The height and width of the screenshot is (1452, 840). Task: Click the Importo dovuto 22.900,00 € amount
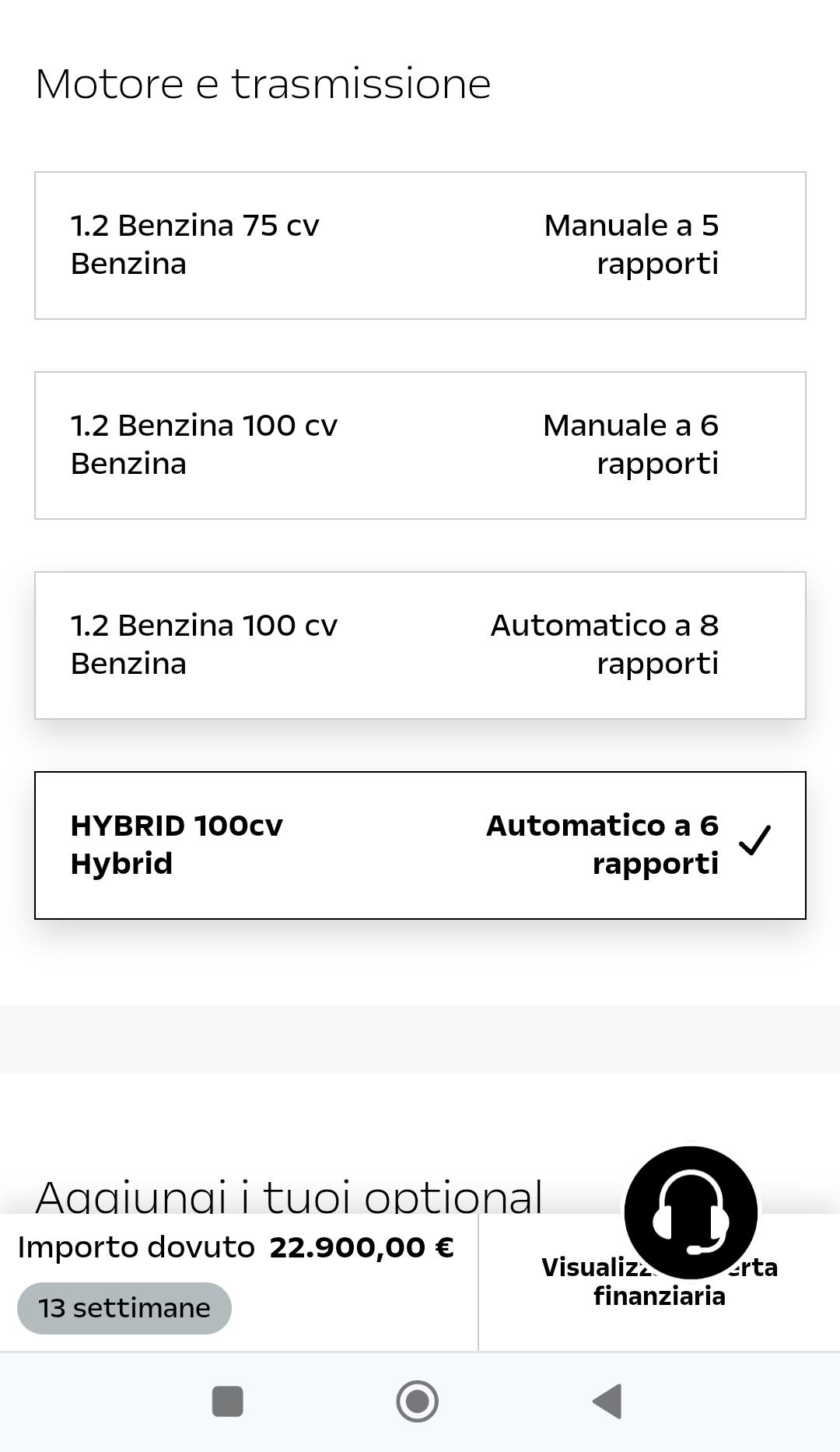coord(362,1247)
